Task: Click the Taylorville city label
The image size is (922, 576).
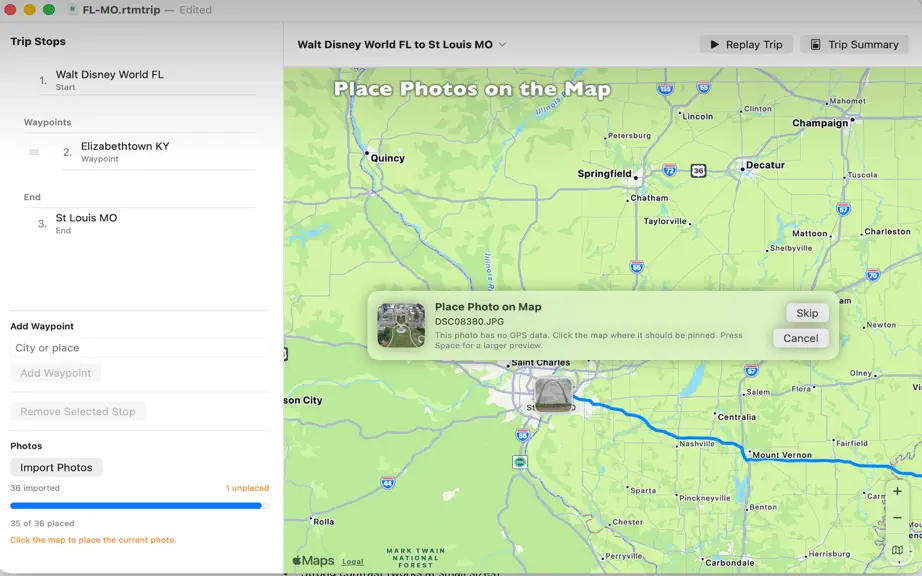Action: [x=664, y=221]
